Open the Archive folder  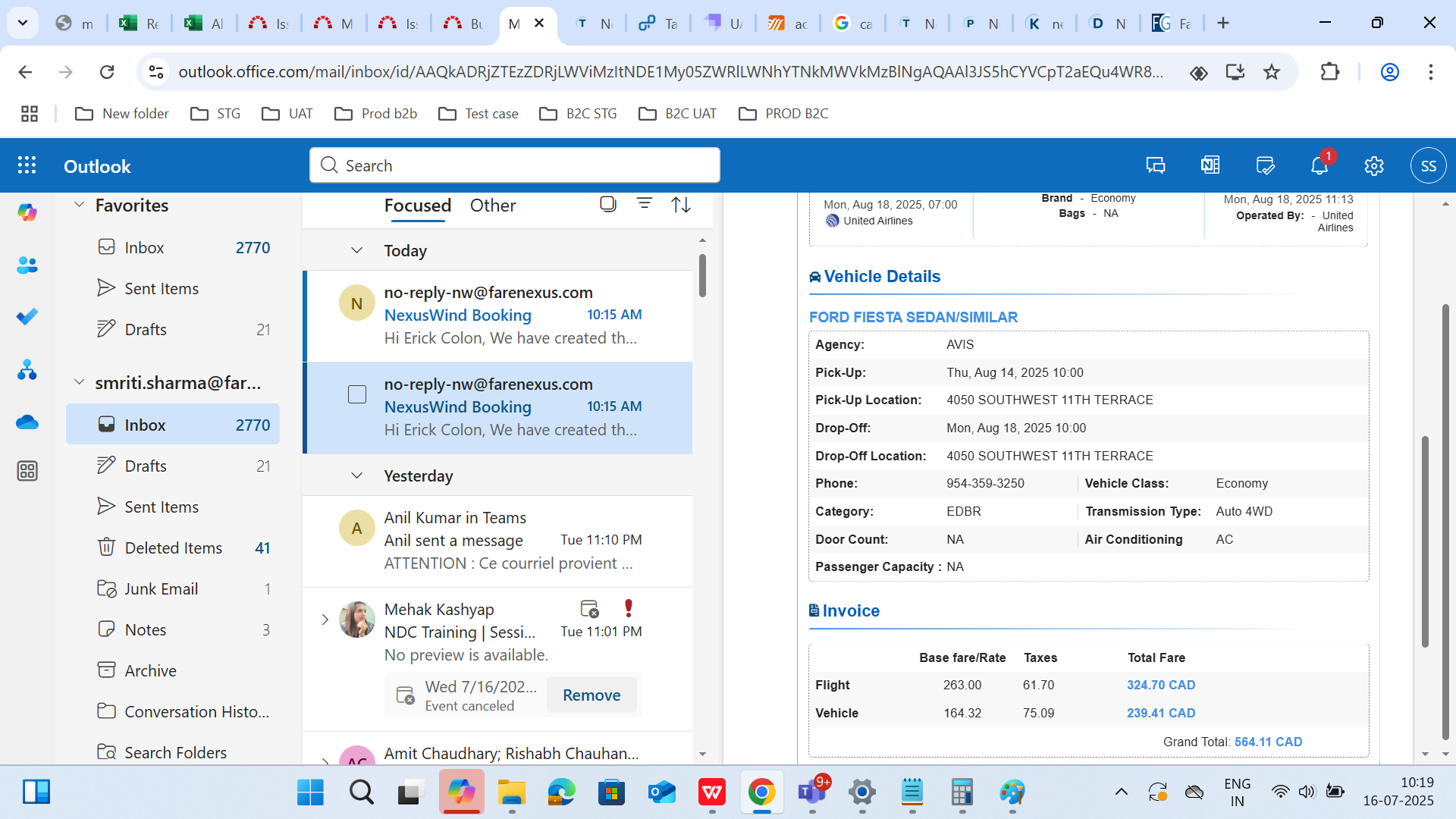173,670
